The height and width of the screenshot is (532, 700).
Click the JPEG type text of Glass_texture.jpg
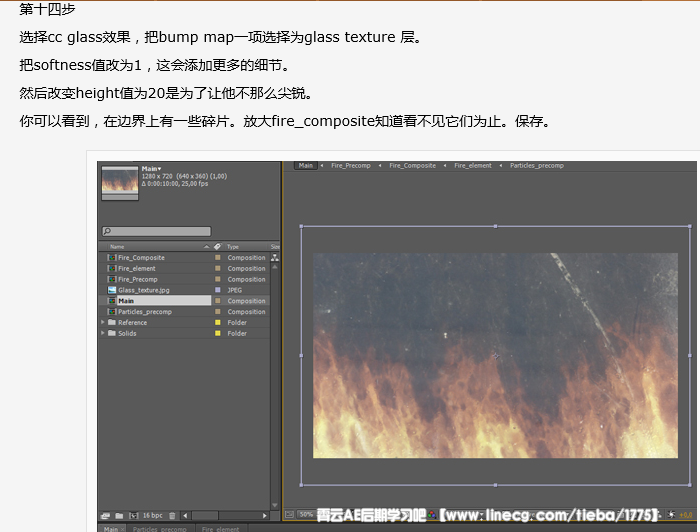pos(234,290)
